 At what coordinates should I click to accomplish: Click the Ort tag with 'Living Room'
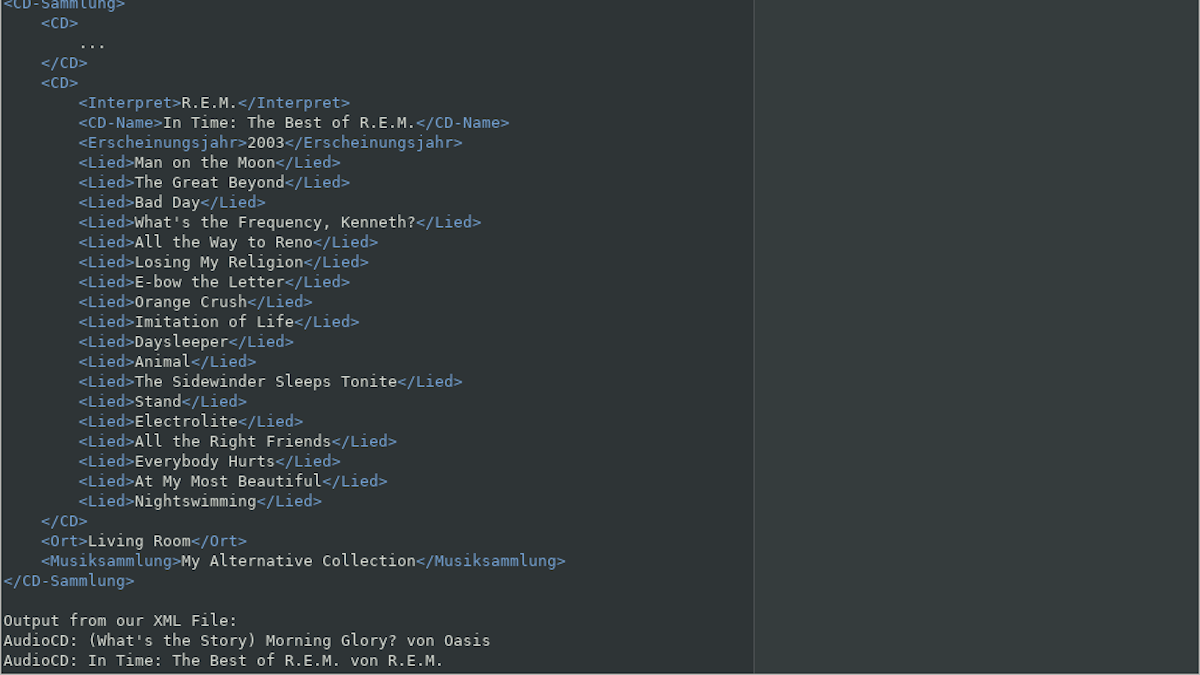(x=144, y=542)
